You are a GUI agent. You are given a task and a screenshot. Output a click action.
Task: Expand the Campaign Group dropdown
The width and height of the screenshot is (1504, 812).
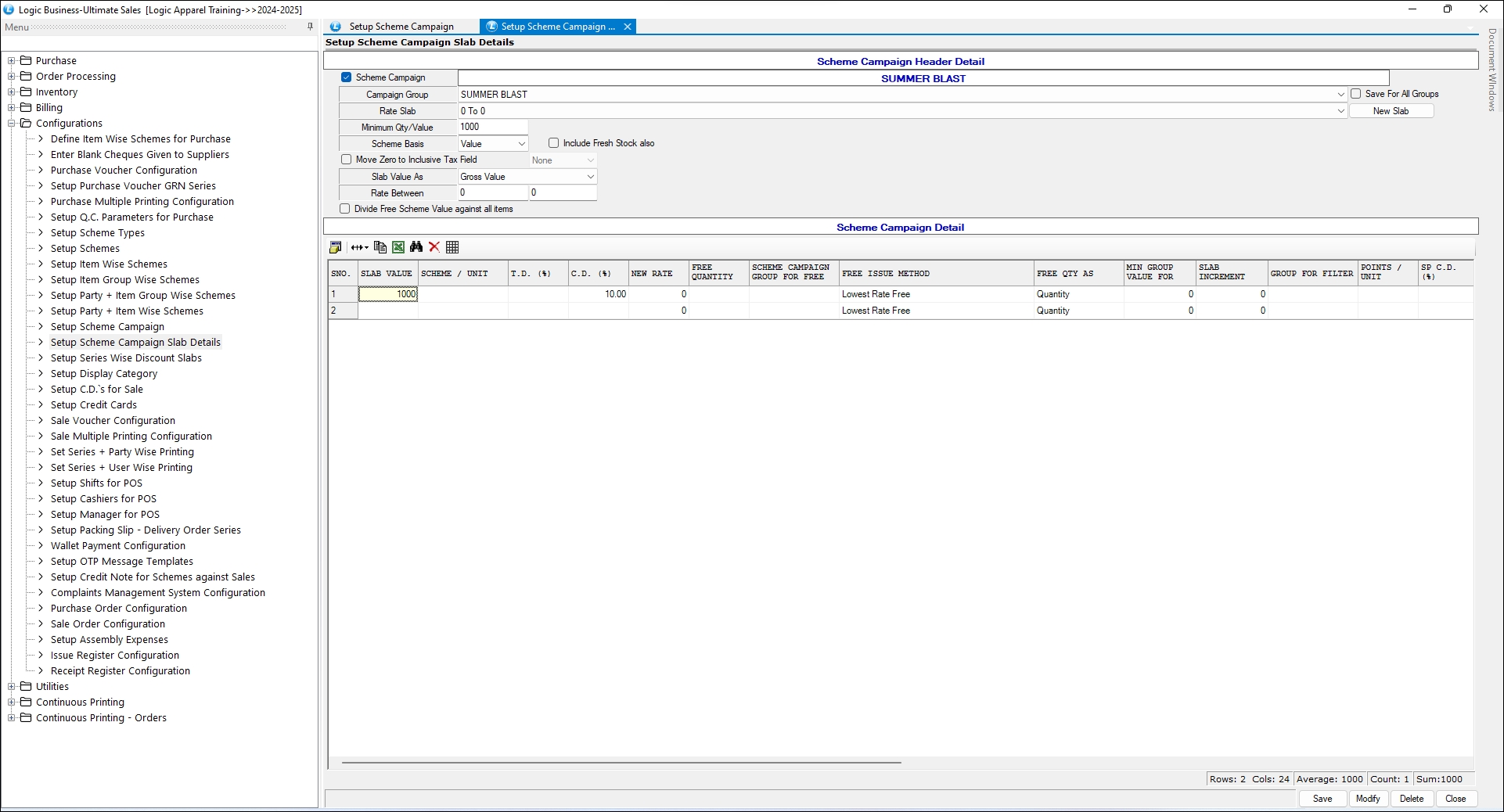coord(1340,95)
